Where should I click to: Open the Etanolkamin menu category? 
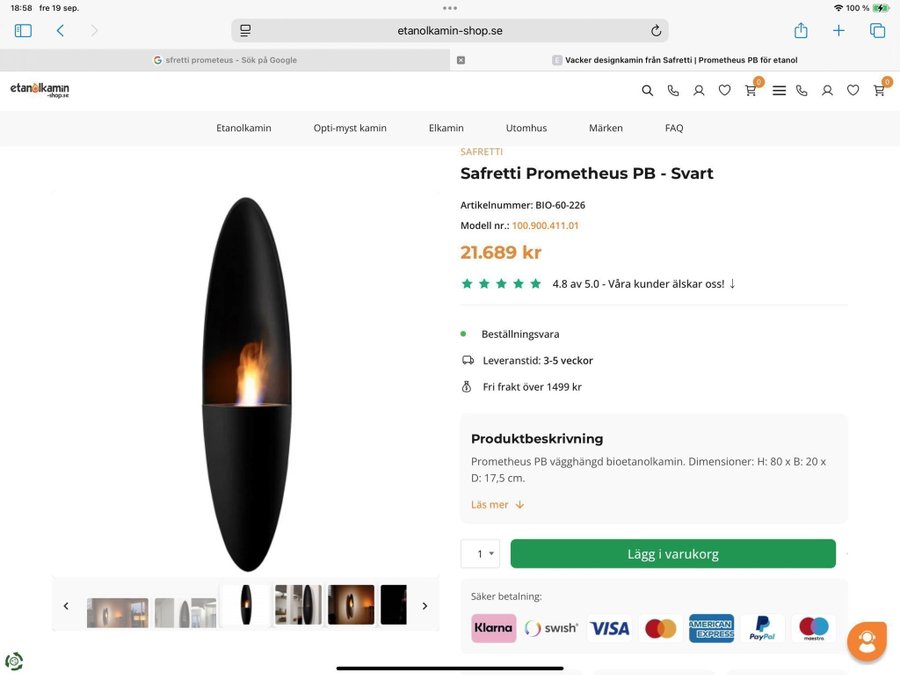[243, 128]
